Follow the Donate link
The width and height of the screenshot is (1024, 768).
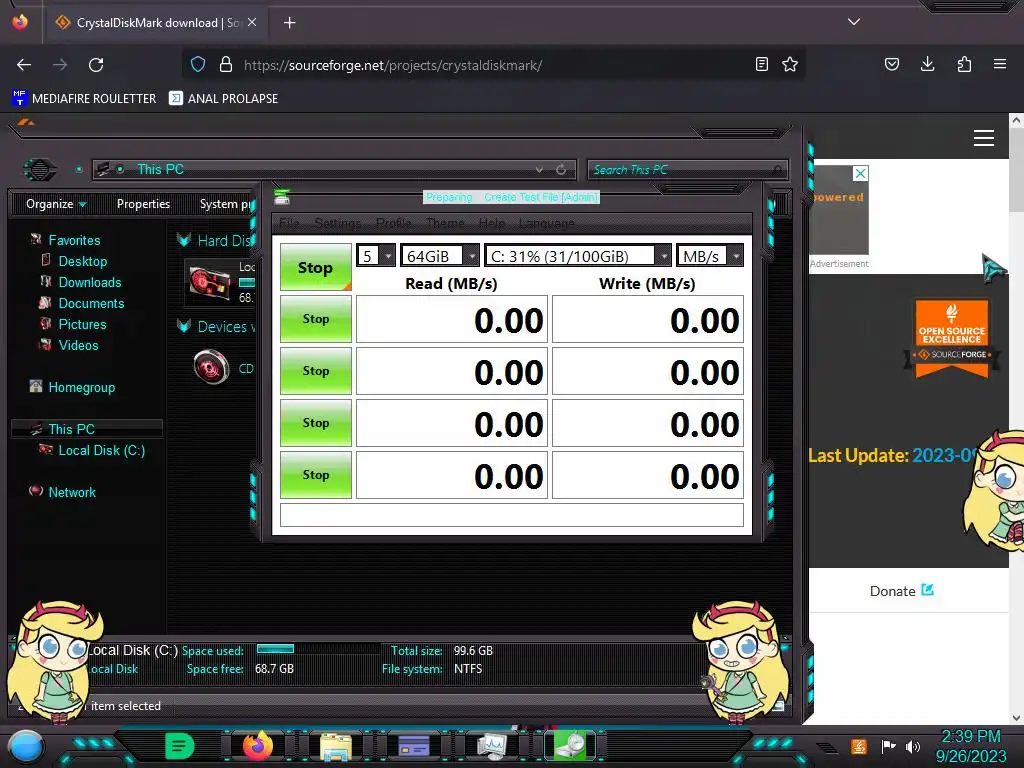coord(902,591)
